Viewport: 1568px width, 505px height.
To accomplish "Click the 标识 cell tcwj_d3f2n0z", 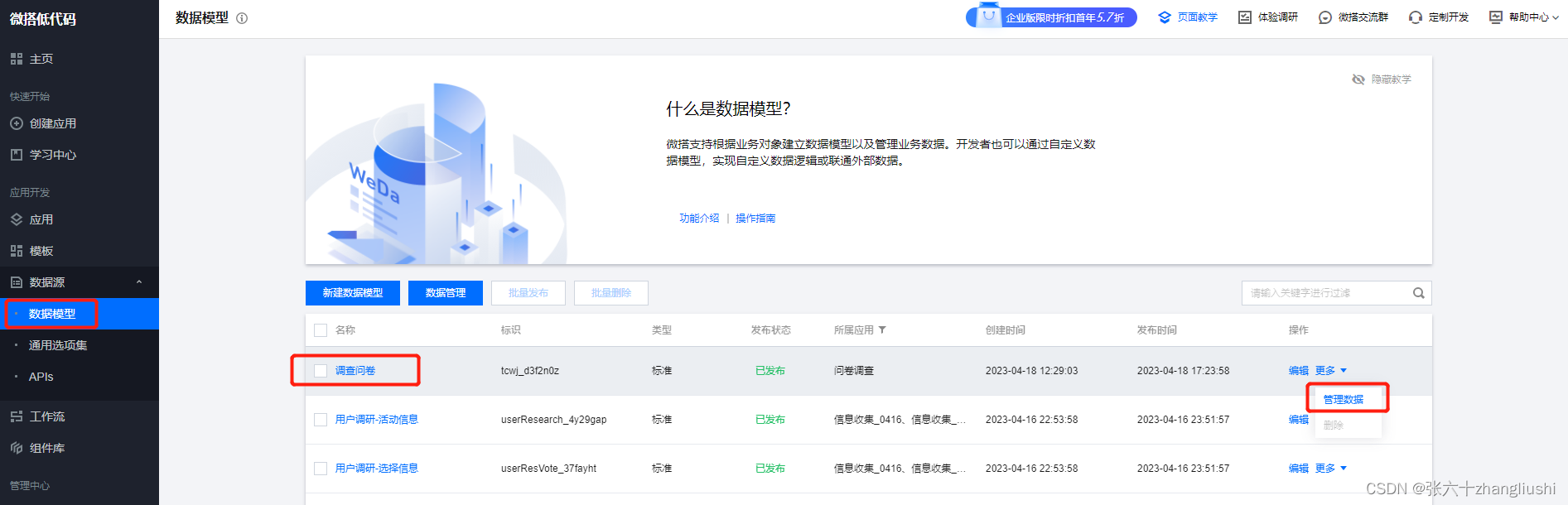I will point(530,371).
